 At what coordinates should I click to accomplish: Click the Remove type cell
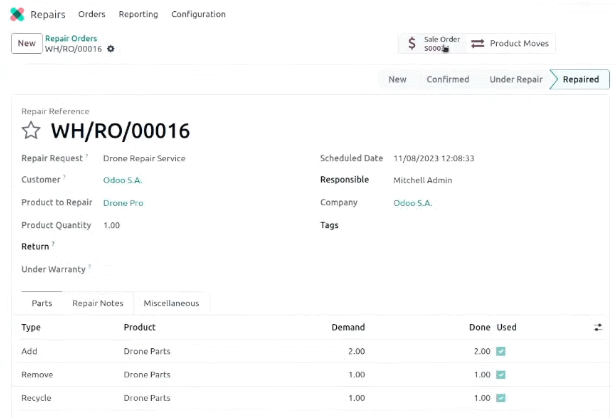point(37,375)
